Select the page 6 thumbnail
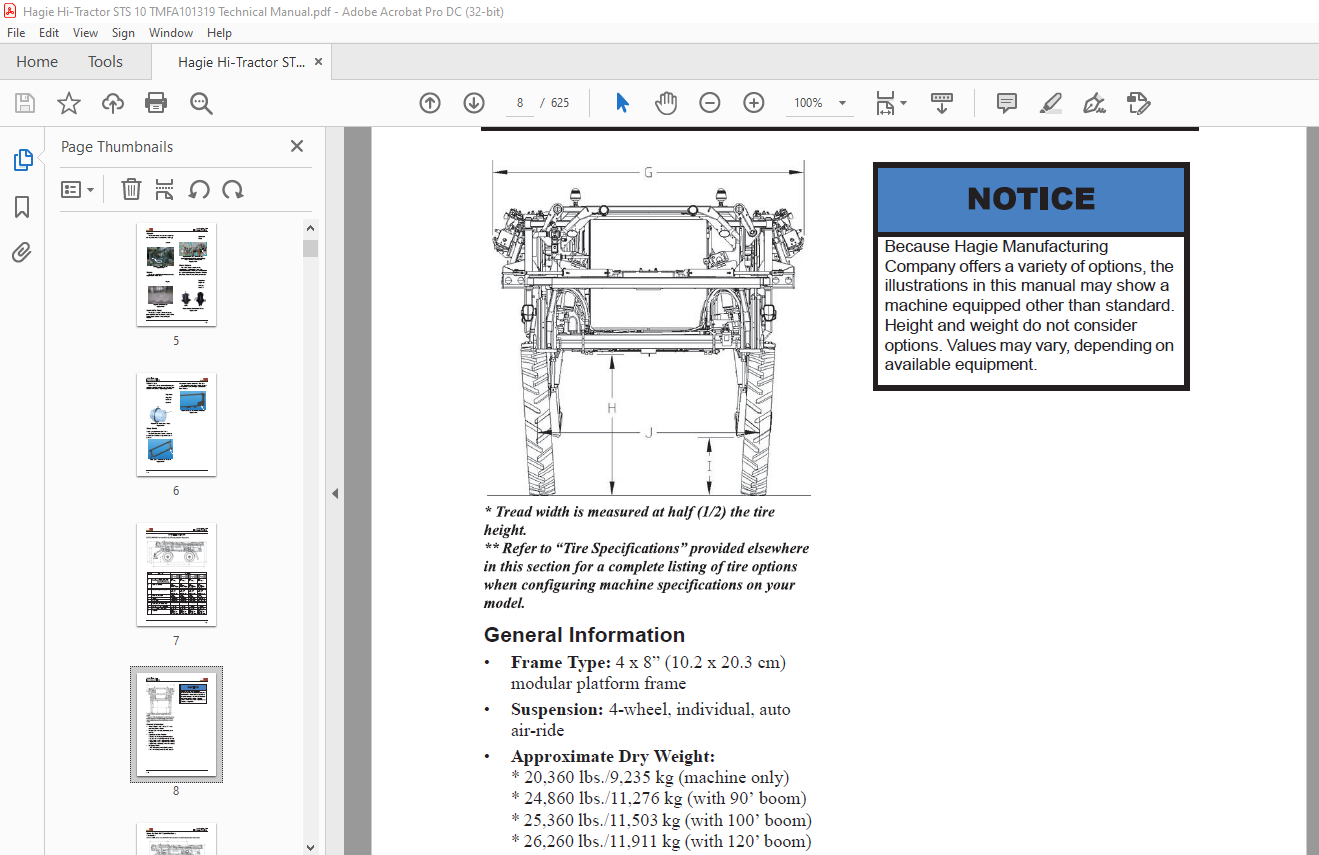Viewport: 1319px width, 855px height. (176, 424)
